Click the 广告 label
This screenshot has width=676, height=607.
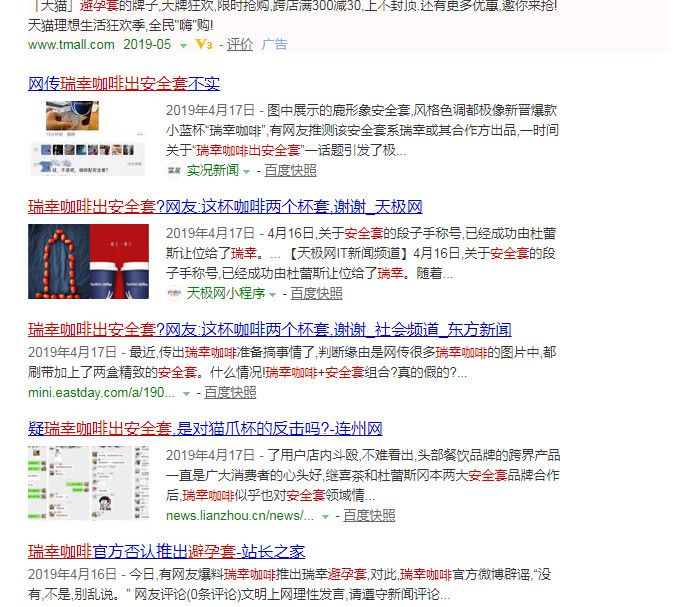point(274,44)
